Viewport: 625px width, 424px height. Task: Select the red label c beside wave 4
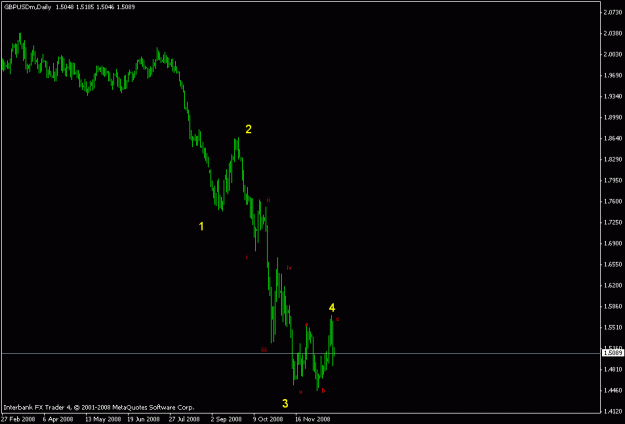(x=338, y=319)
